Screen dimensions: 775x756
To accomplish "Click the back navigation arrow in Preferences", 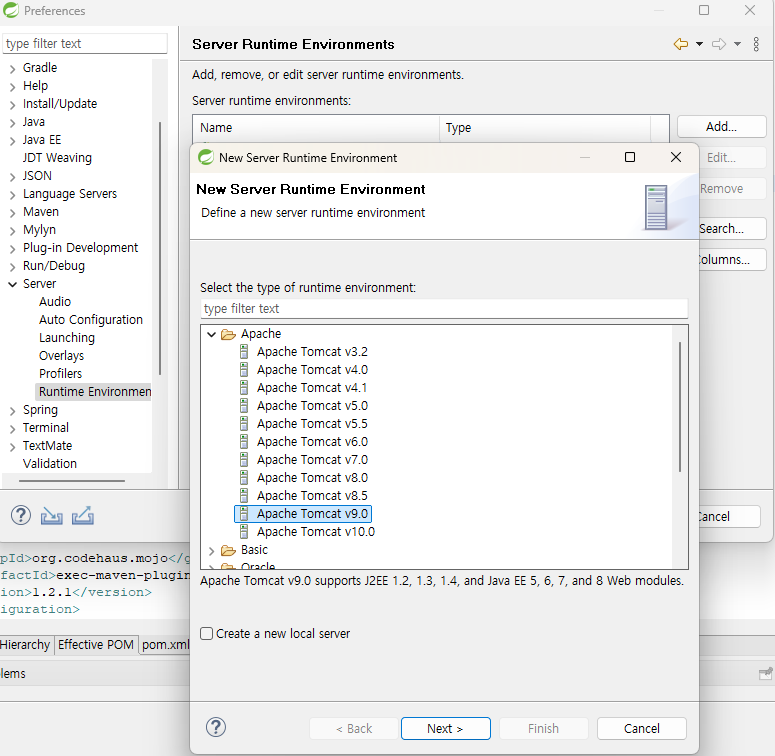I will coord(681,44).
